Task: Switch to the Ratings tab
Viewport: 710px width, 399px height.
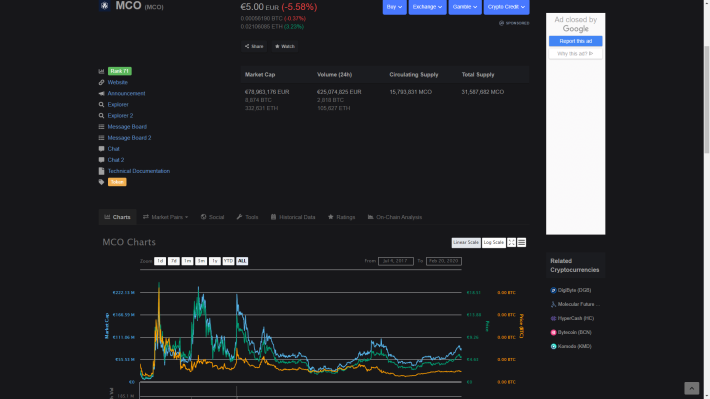Action: pyautogui.click(x=341, y=217)
